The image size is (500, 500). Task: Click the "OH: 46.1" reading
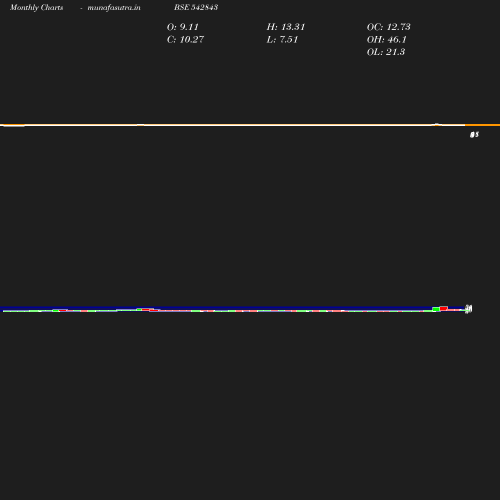387,40
